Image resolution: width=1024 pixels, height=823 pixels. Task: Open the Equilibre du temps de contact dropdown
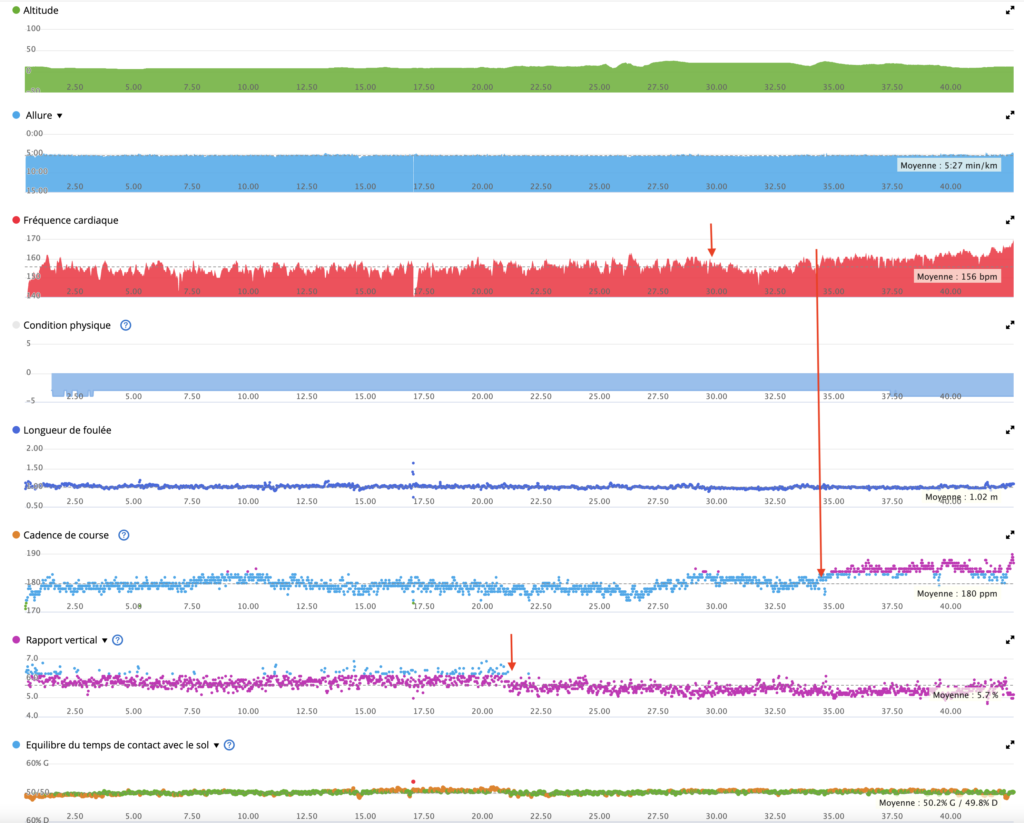click(x=216, y=745)
